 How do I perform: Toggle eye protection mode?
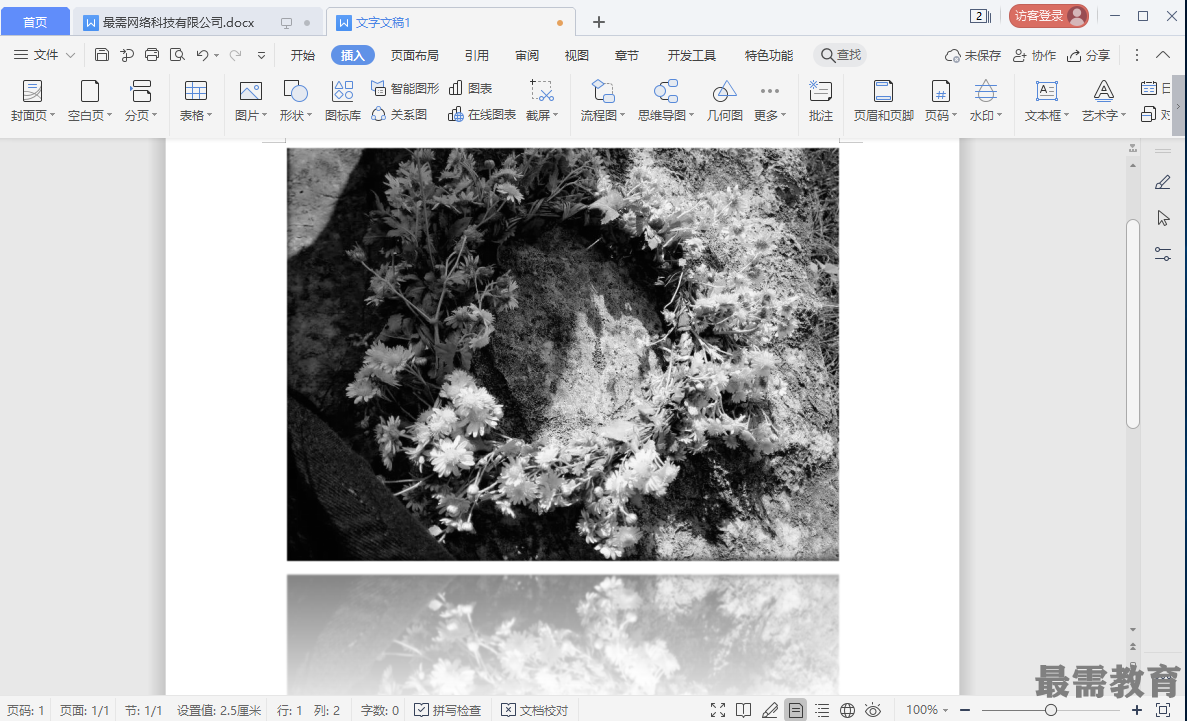[x=873, y=710]
